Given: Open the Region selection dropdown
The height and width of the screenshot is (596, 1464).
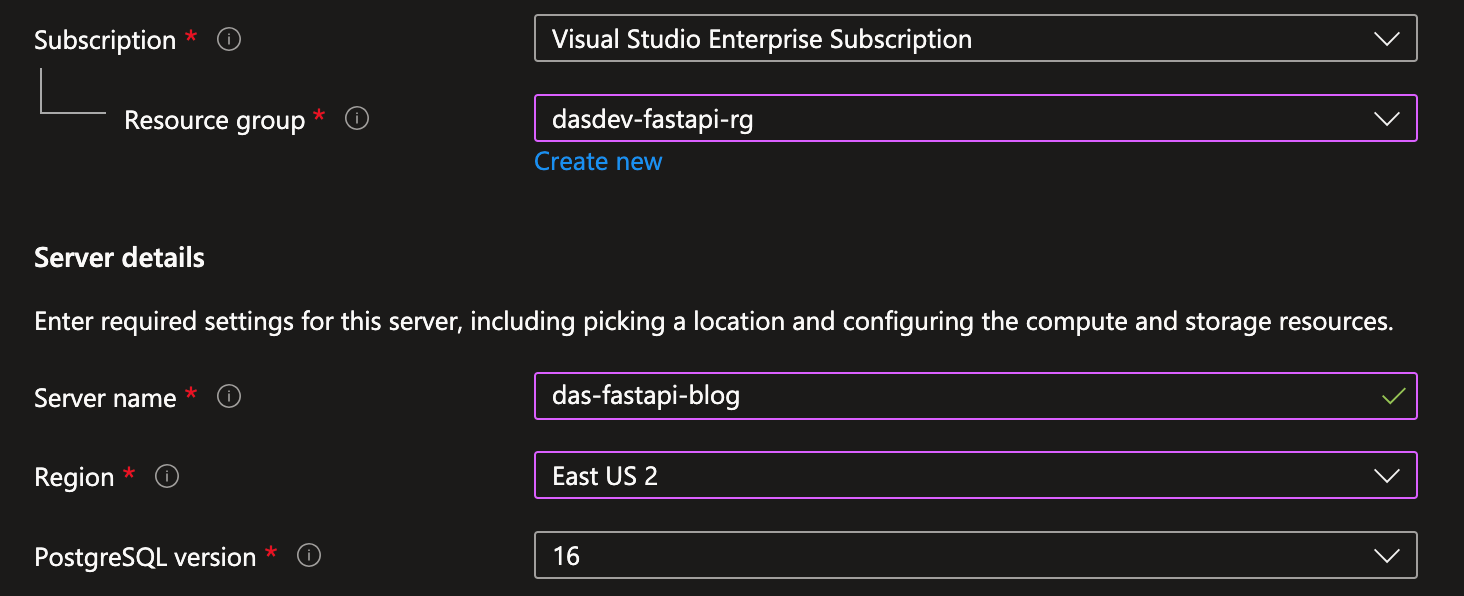Looking at the screenshot, I should point(975,475).
